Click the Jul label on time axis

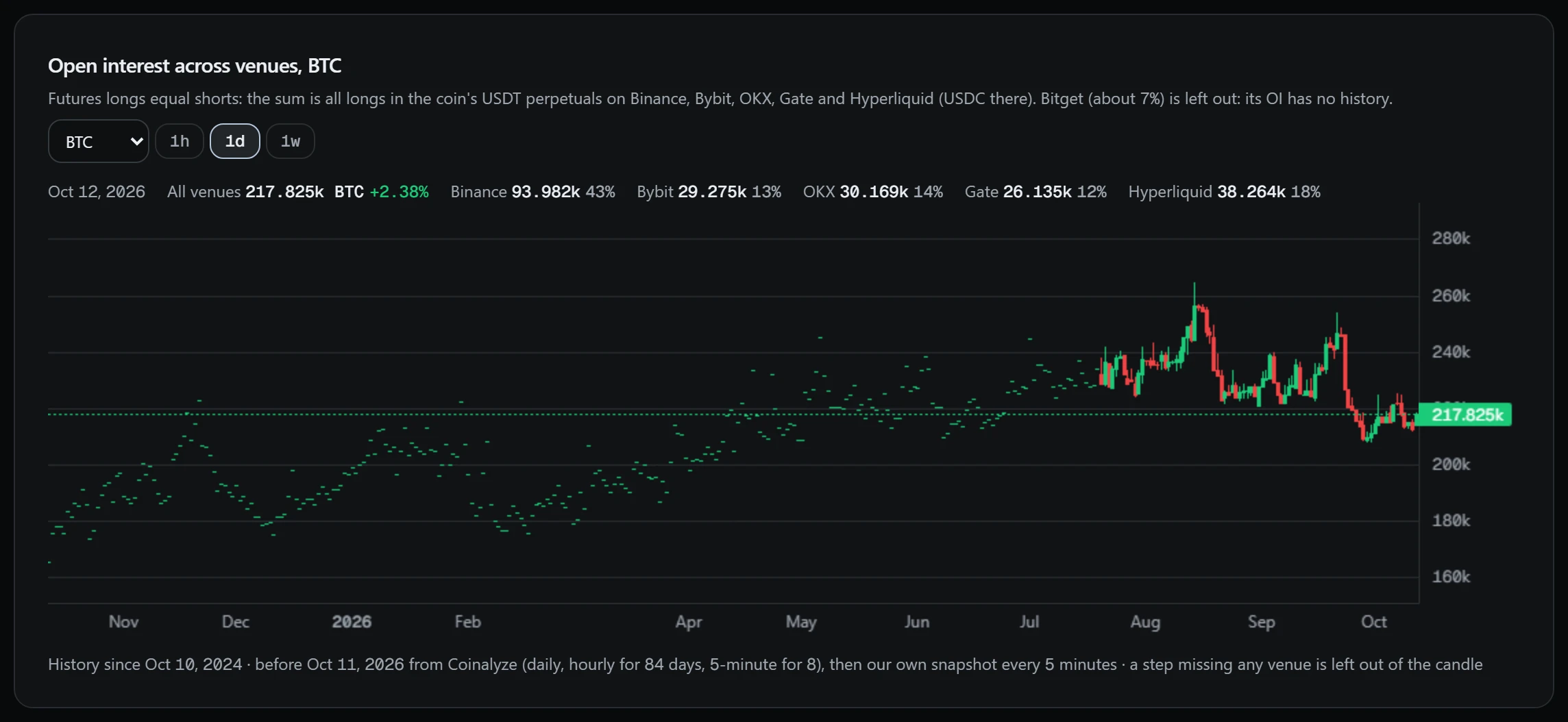(1029, 622)
